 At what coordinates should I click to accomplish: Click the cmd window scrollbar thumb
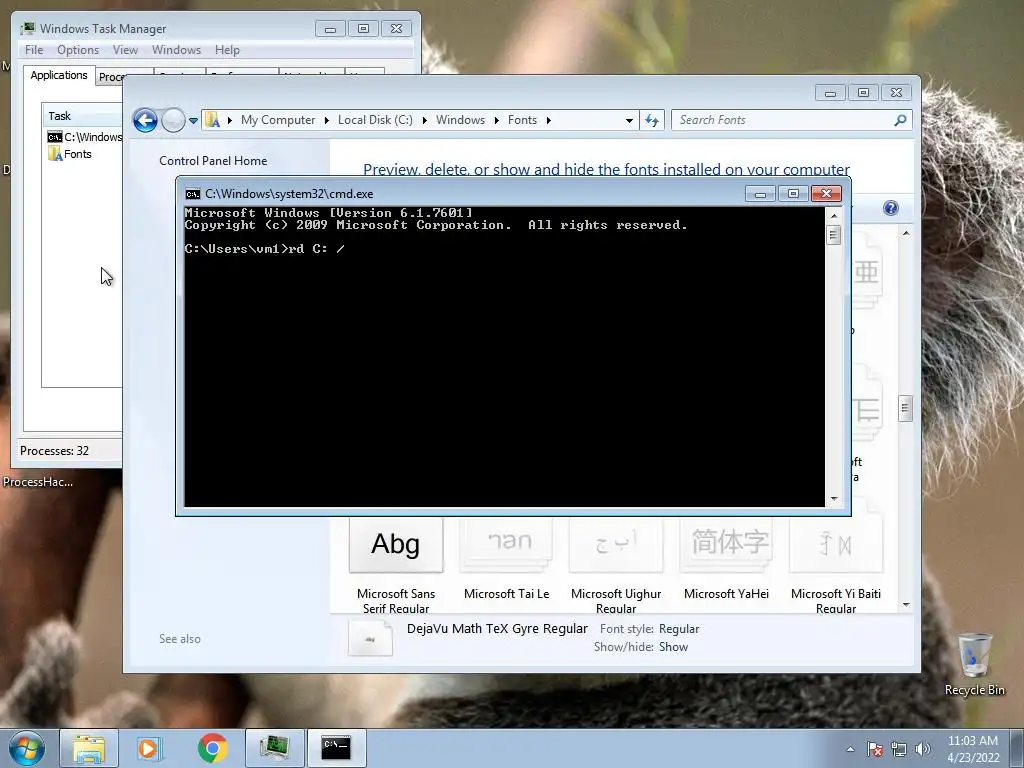[834, 235]
